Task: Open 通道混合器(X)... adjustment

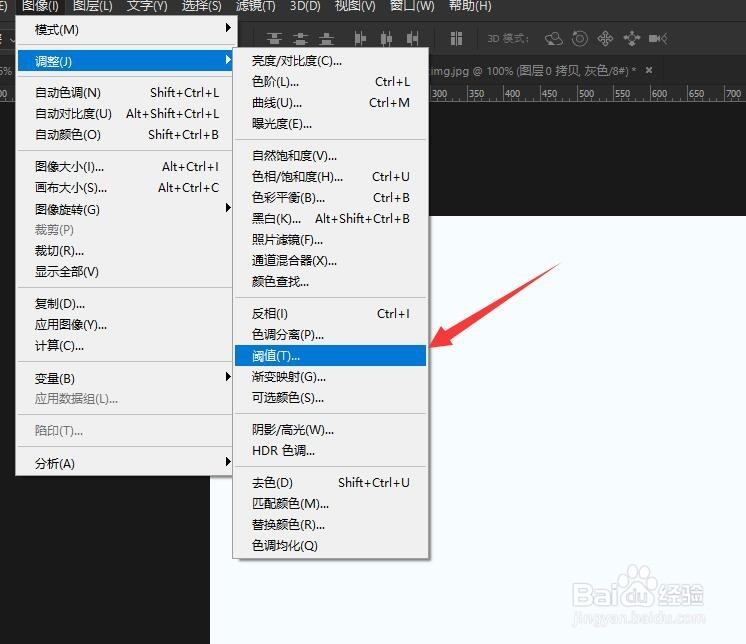Action: (331, 260)
